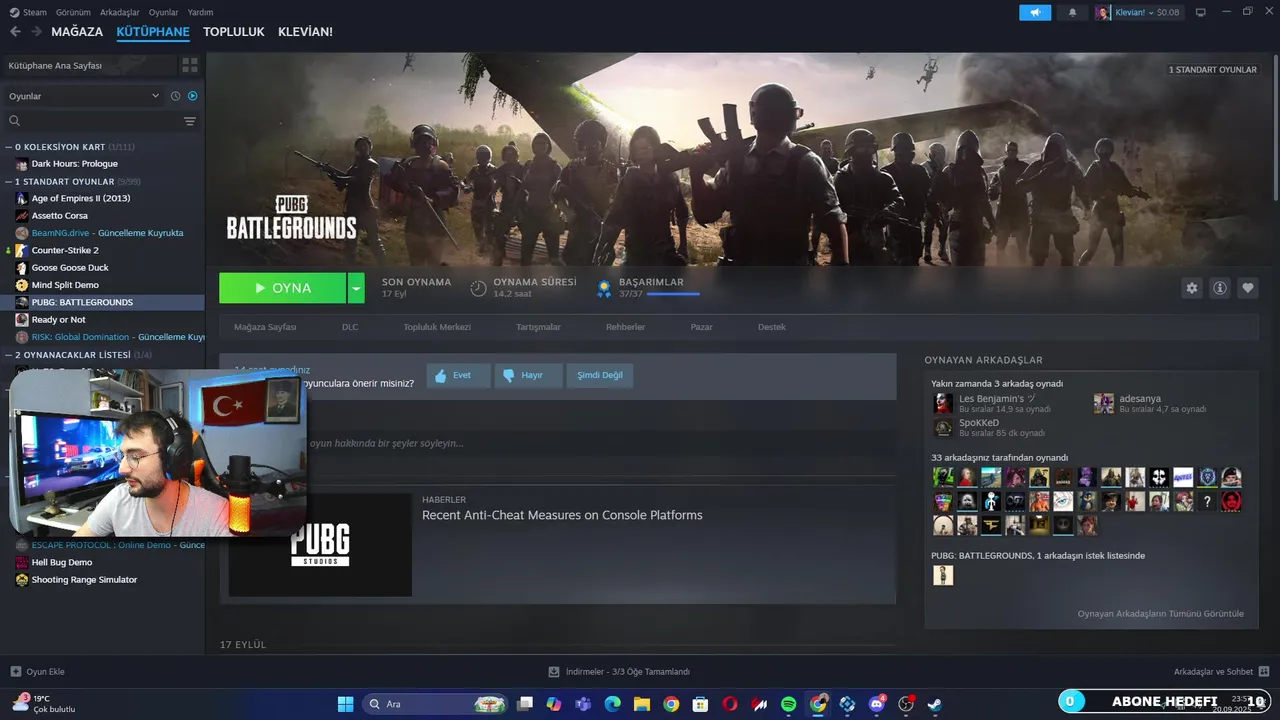
Task: Open friend adesanya's avatar
Action: (x=1104, y=403)
